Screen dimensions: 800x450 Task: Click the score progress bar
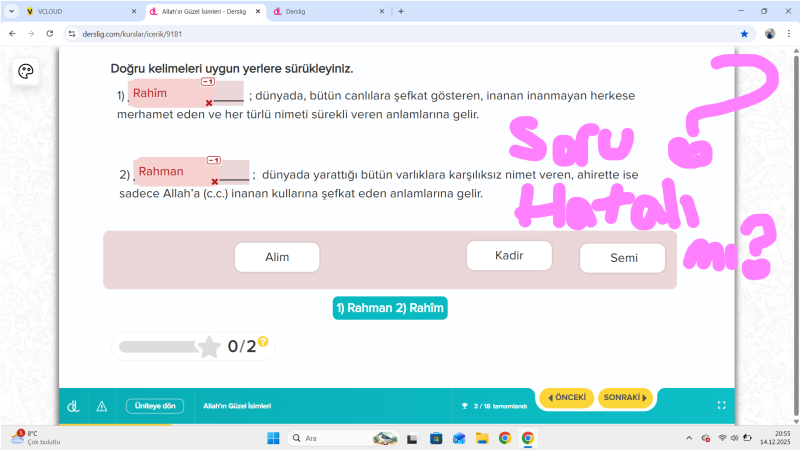tap(159, 347)
